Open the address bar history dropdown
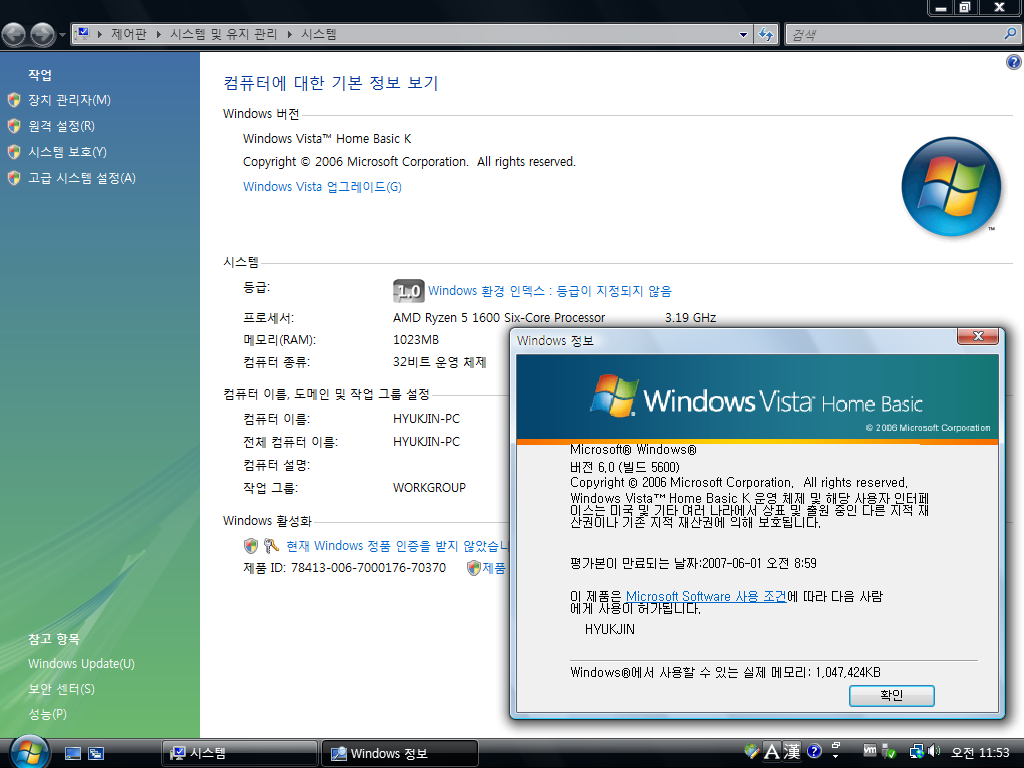Image resolution: width=1024 pixels, height=768 pixels. [x=743, y=35]
